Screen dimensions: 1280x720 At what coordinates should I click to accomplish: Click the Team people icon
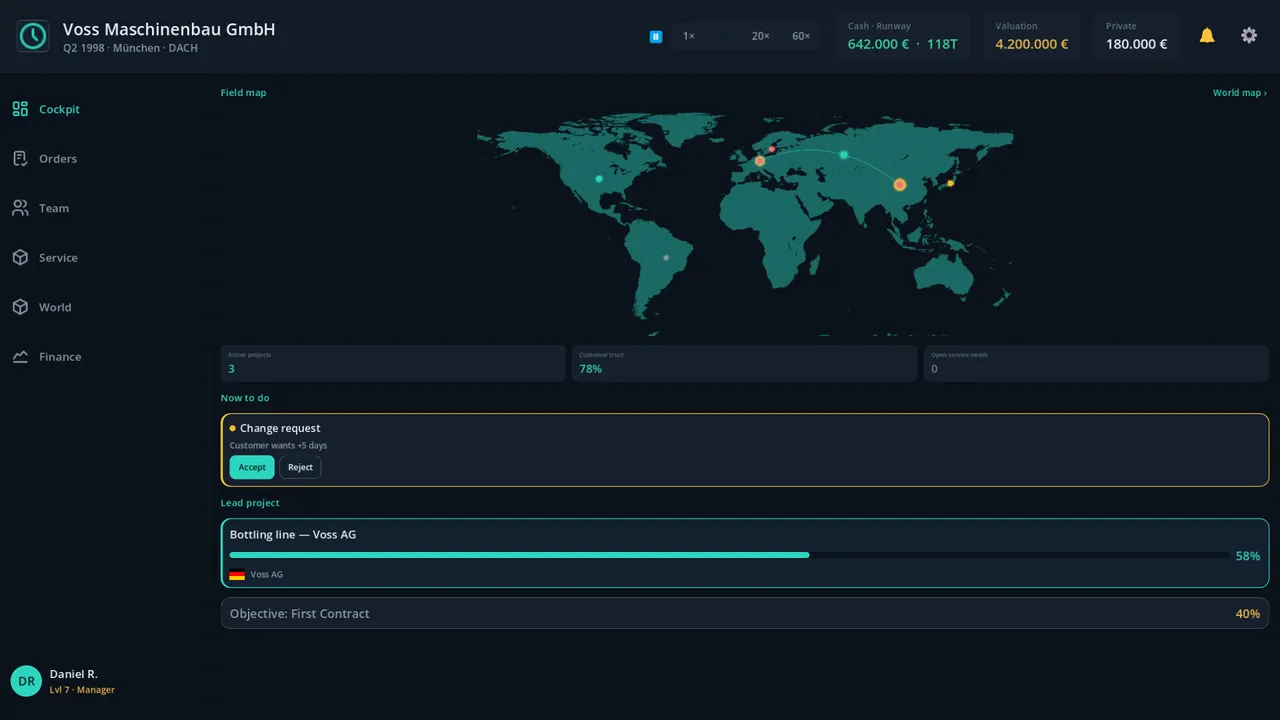click(x=20, y=208)
